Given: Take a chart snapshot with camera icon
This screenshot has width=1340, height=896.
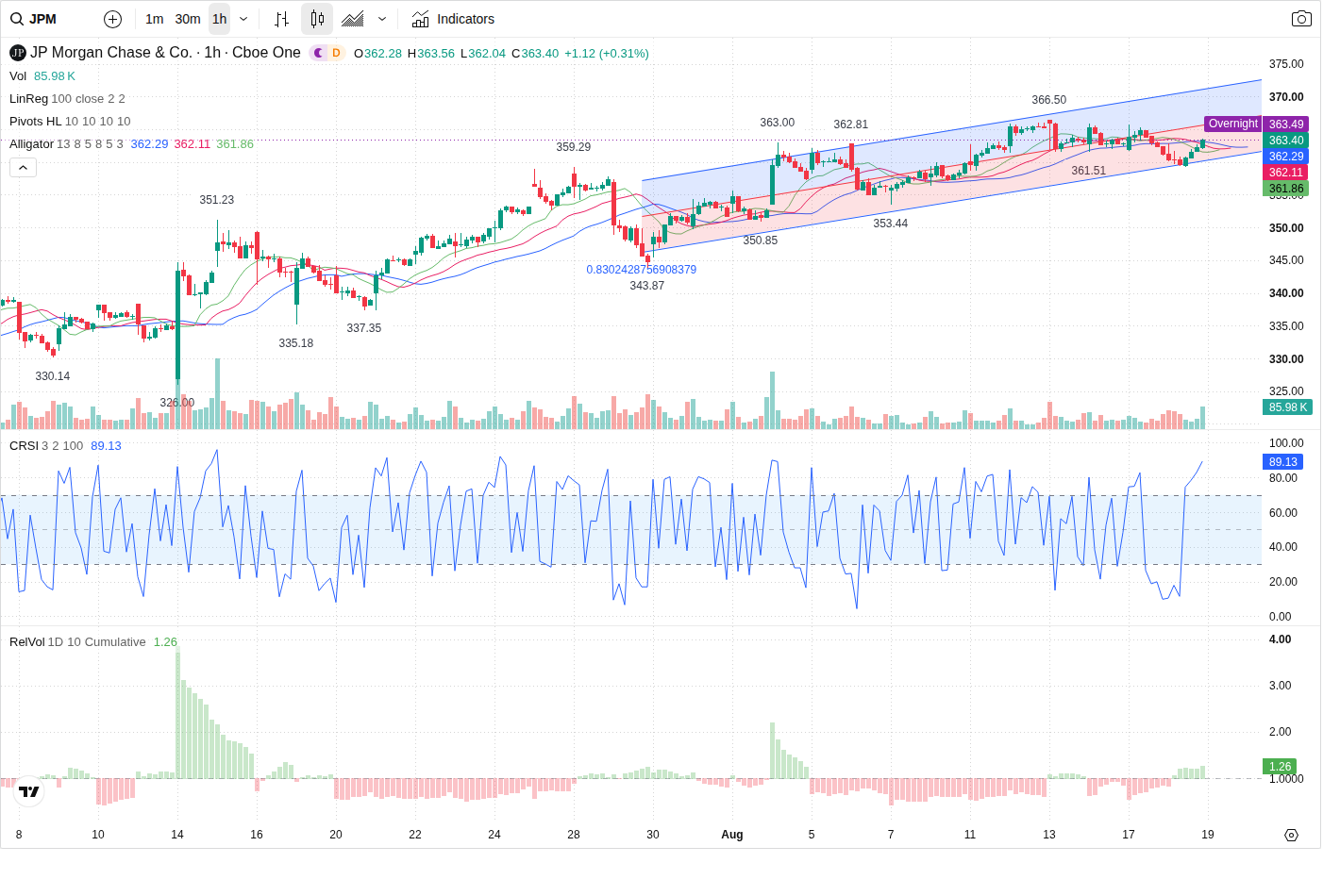Looking at the screenshot, I should click(1301, 19).
